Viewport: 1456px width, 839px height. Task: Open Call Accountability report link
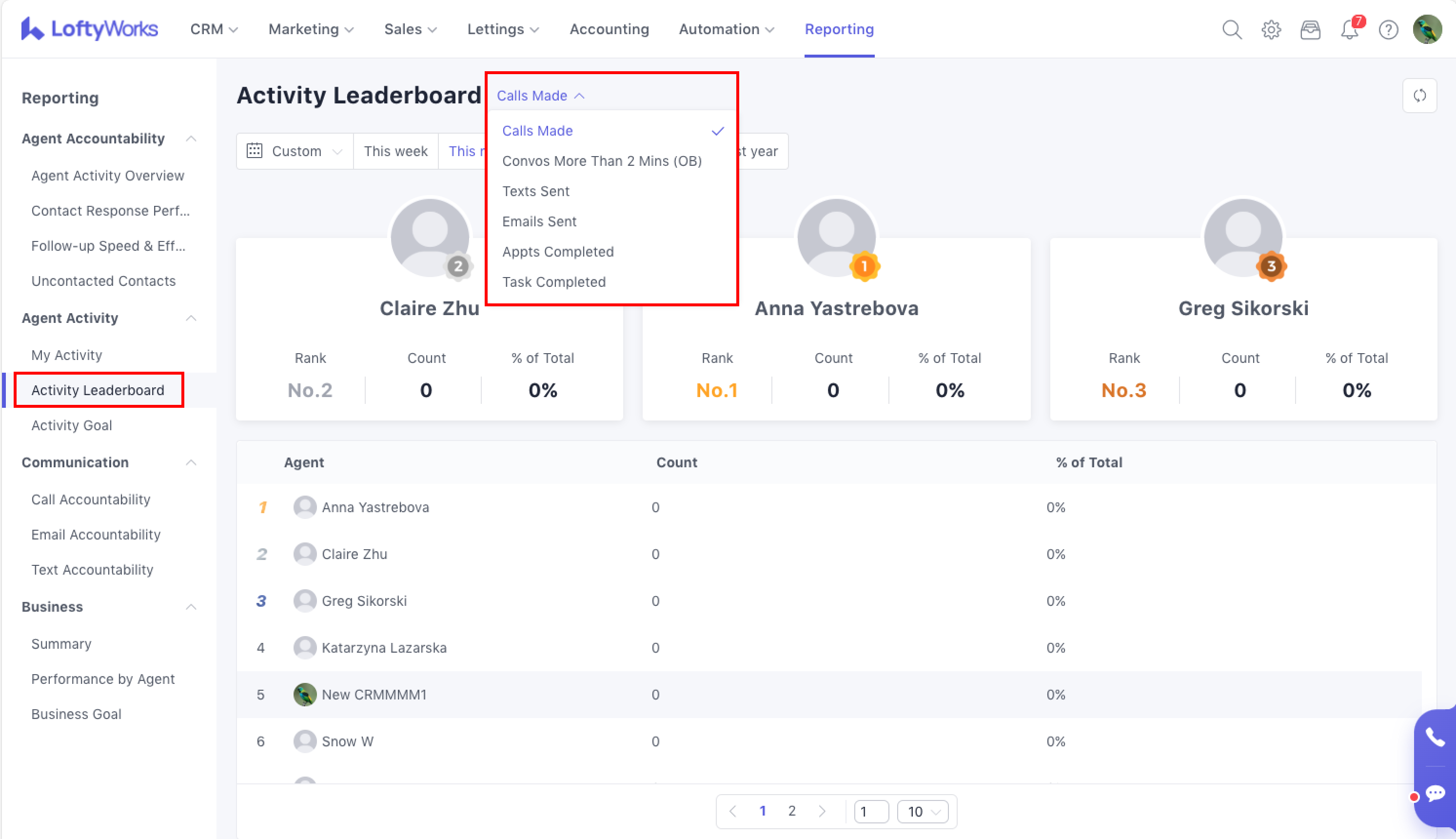[x=90, y=499]
